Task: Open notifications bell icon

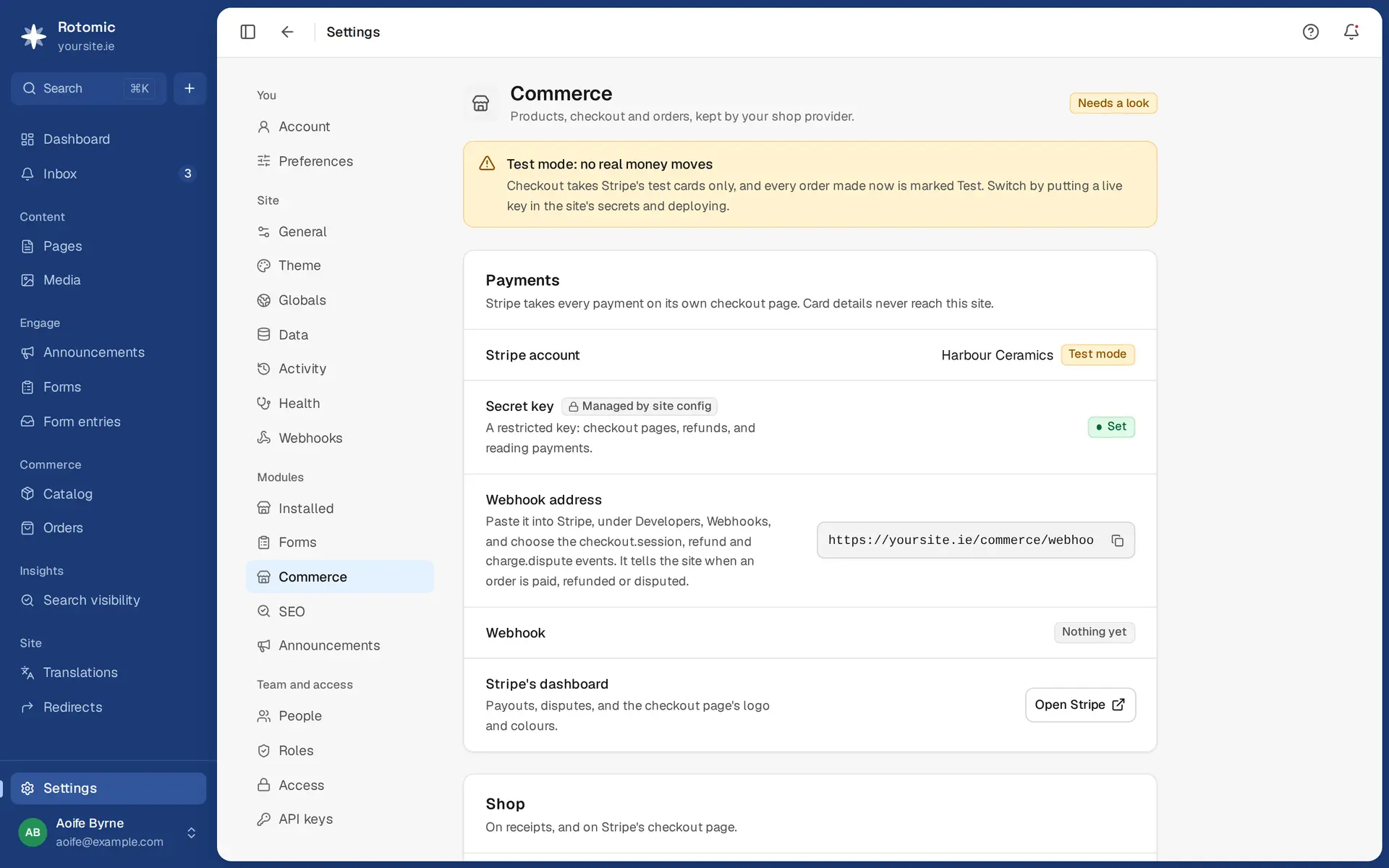Action: pyautogui.click(x=1351, y=32)
